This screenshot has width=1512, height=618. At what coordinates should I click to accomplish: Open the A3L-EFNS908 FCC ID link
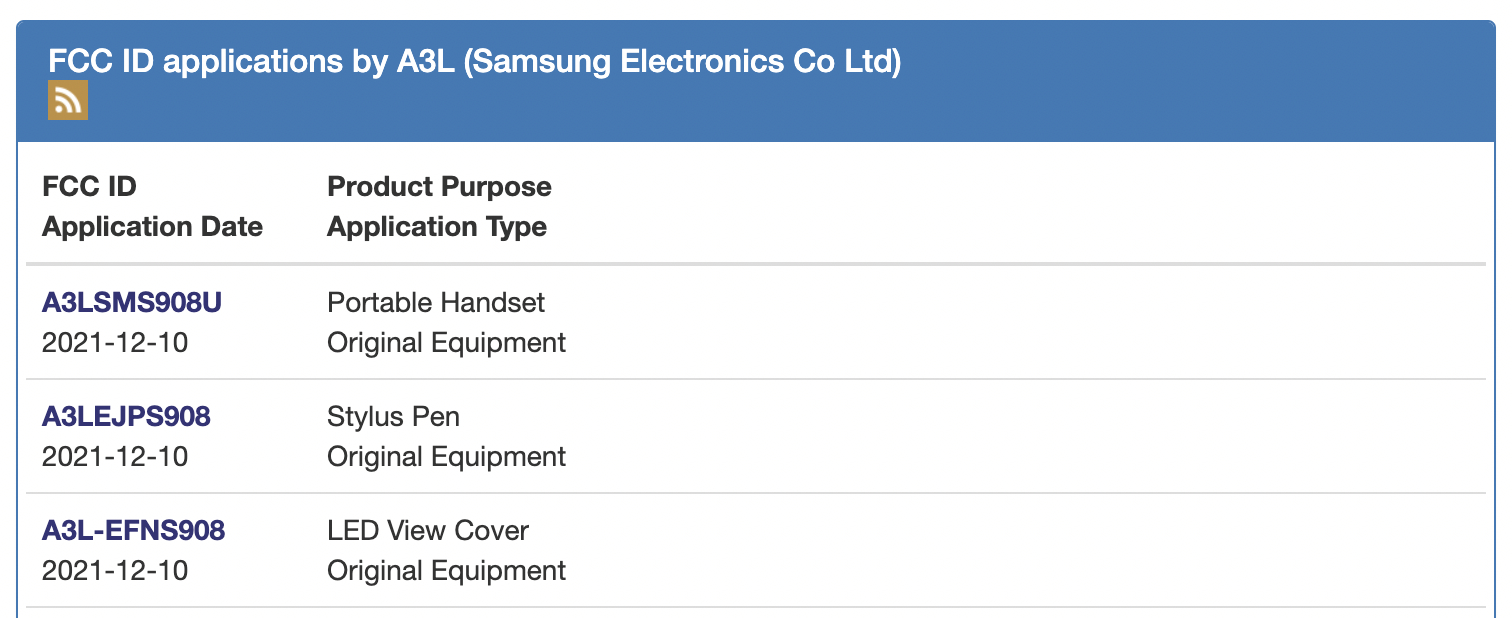134,530
